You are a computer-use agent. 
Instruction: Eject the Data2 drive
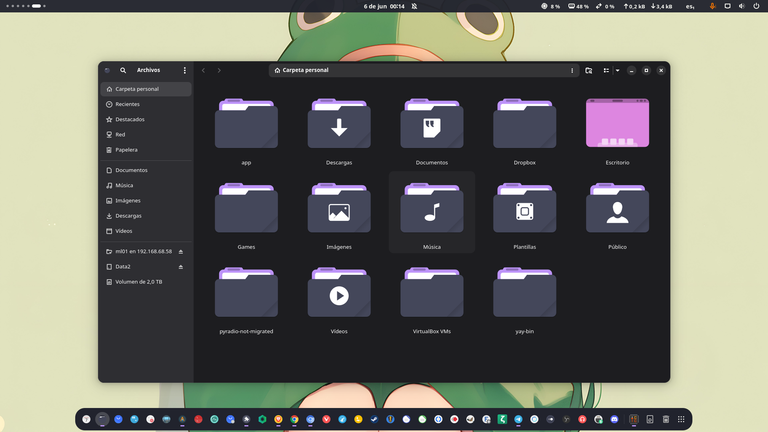(x=181, y=267)
